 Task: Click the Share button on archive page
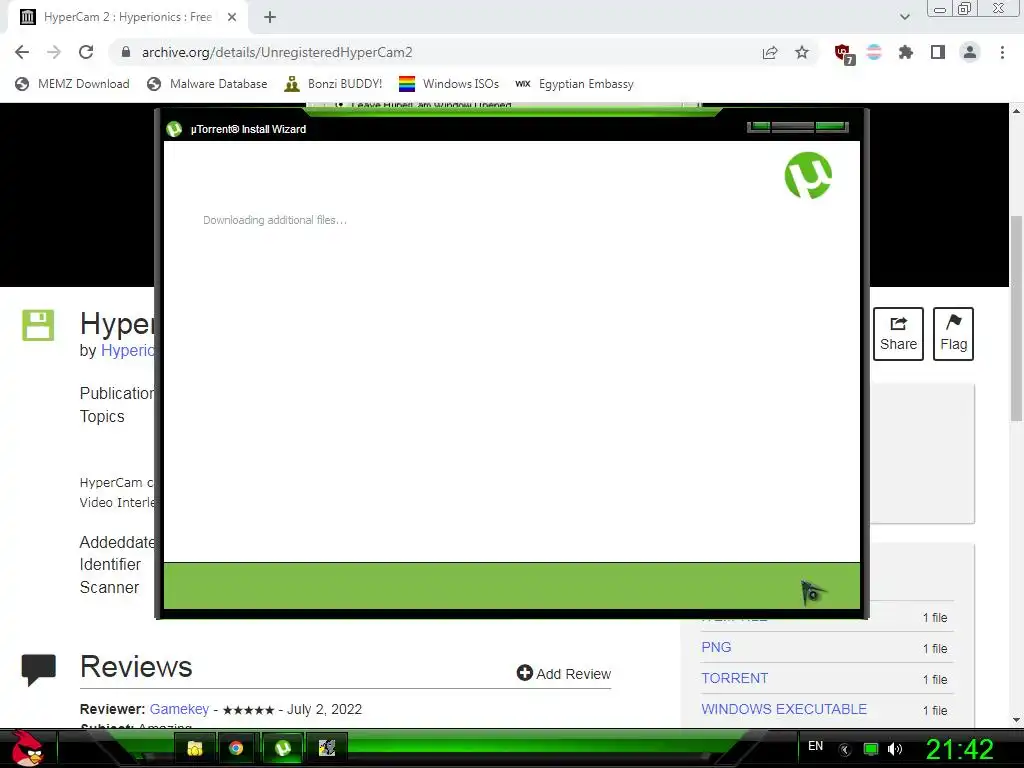(898, 334)
